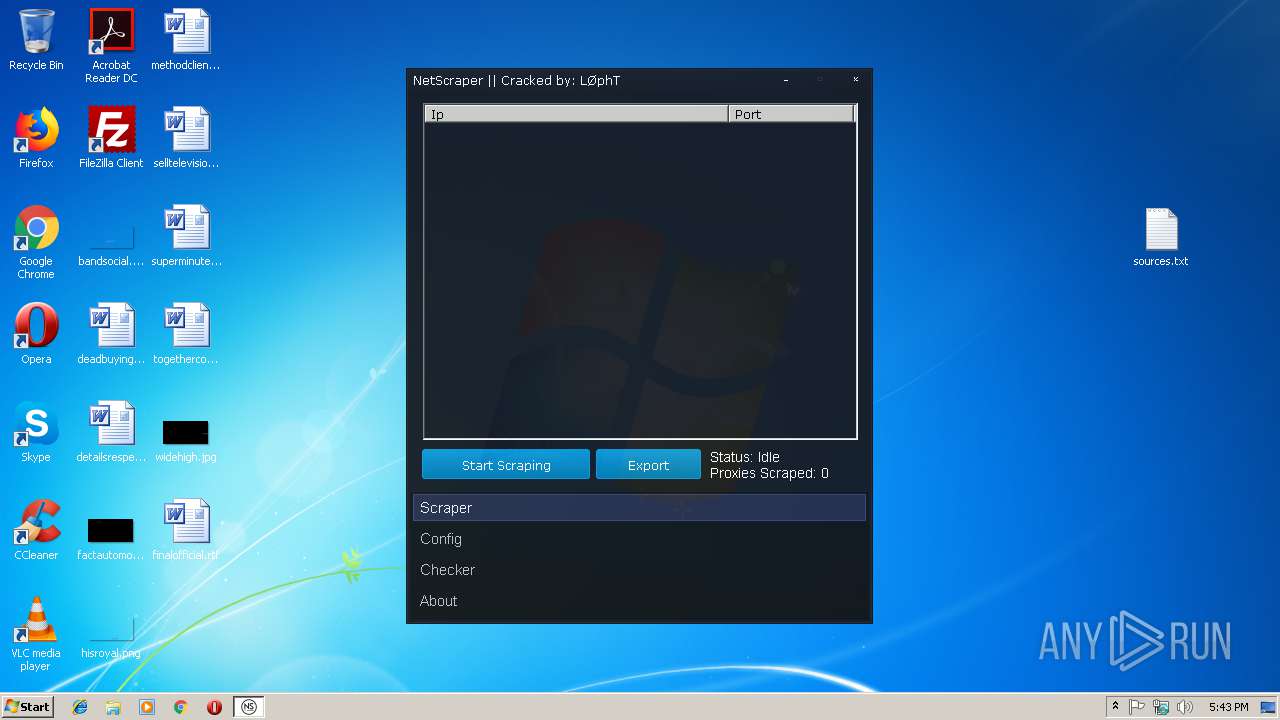Launch the Google Chrome desktop shortcut

pos(36,242)
